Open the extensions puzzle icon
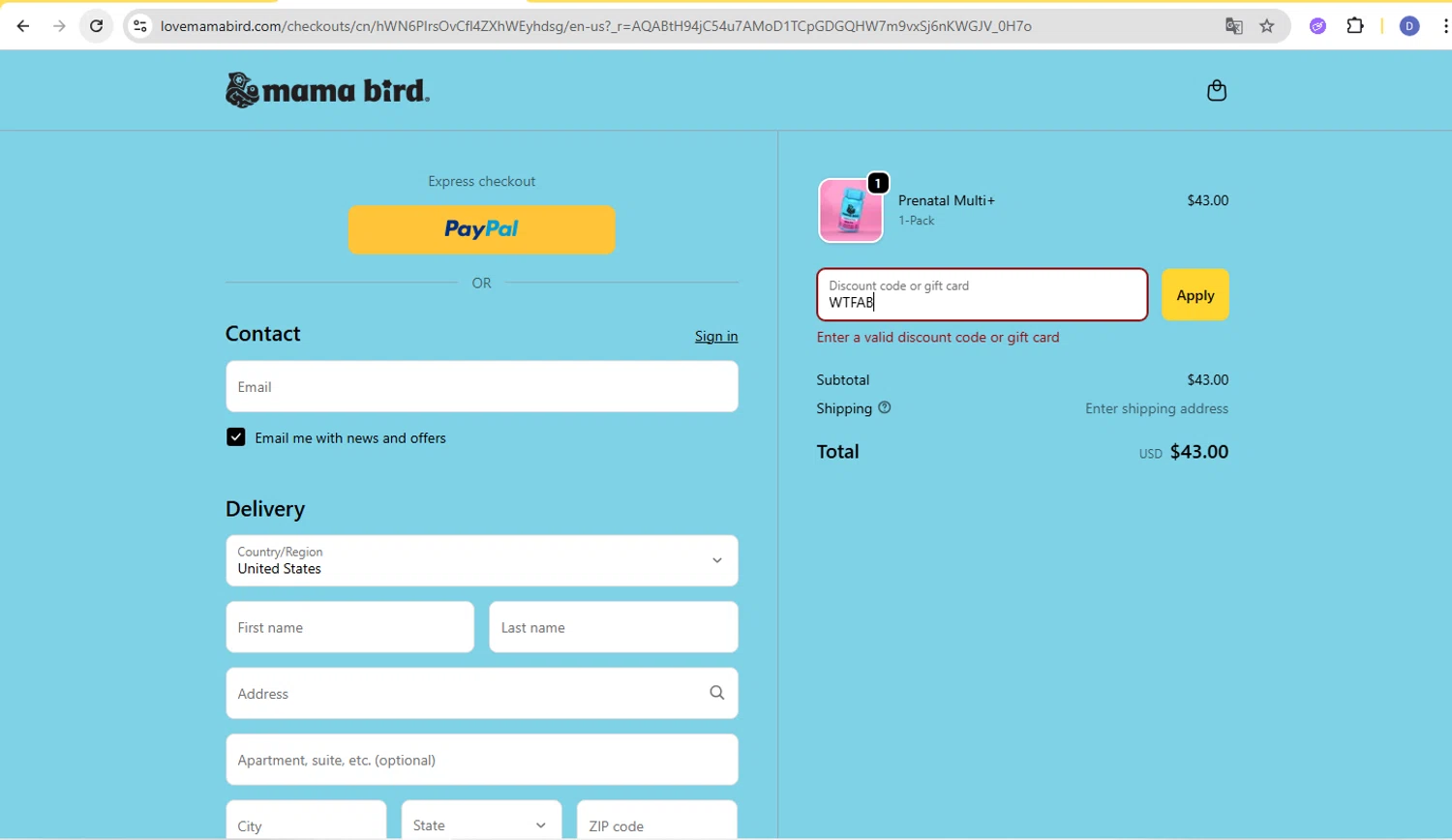This screenshot has width=1452, height=840. click(1355, 26)
